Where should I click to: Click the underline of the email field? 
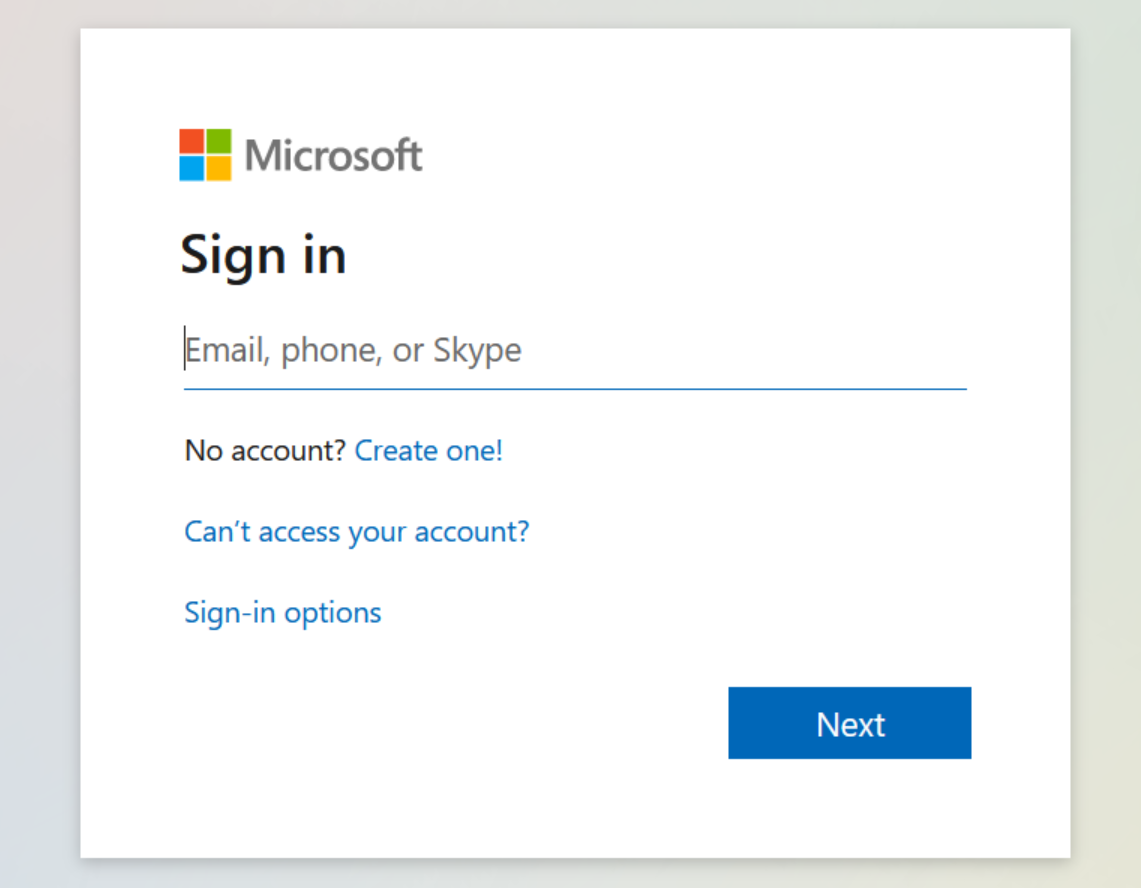click(575, 388)
